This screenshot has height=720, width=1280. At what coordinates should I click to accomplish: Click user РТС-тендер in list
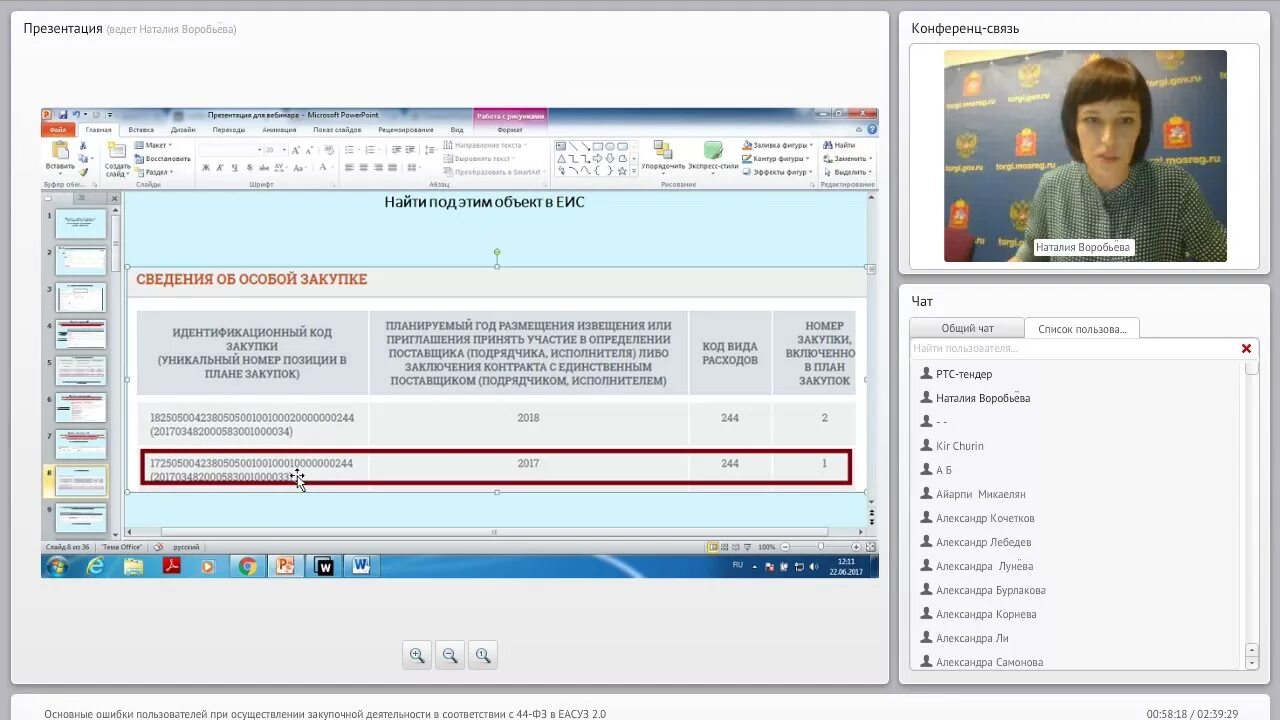coord(964,374)
